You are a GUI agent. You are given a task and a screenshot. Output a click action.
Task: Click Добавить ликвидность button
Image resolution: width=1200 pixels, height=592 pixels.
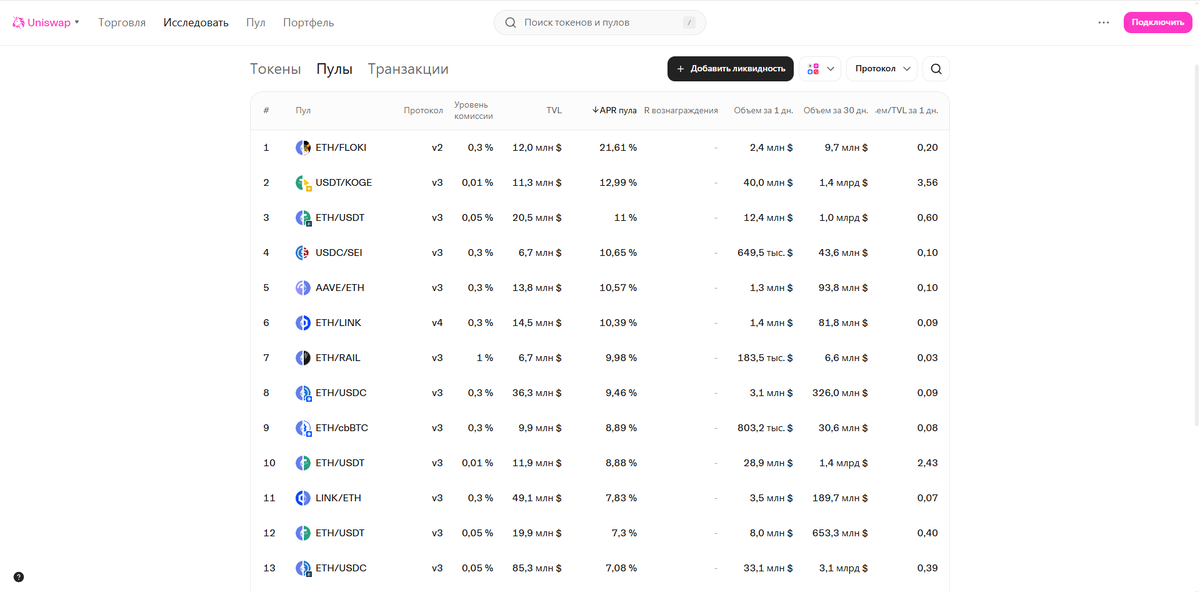[x=731, y=69]
